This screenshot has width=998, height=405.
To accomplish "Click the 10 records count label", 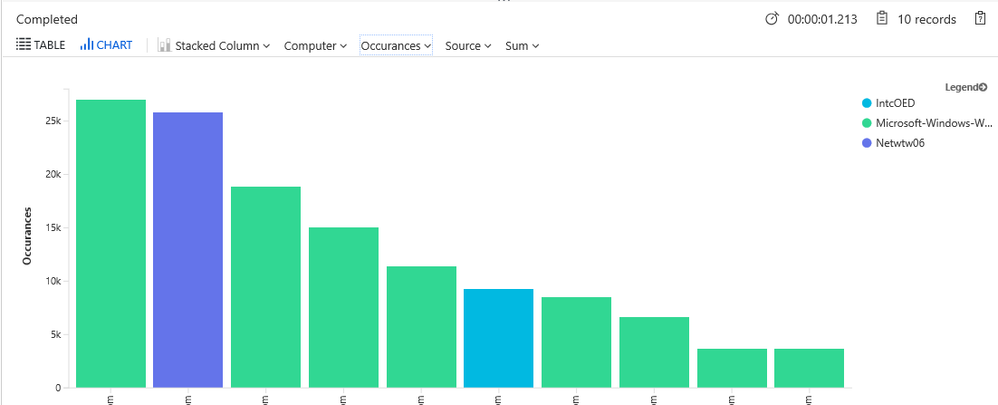I will 927,20.
